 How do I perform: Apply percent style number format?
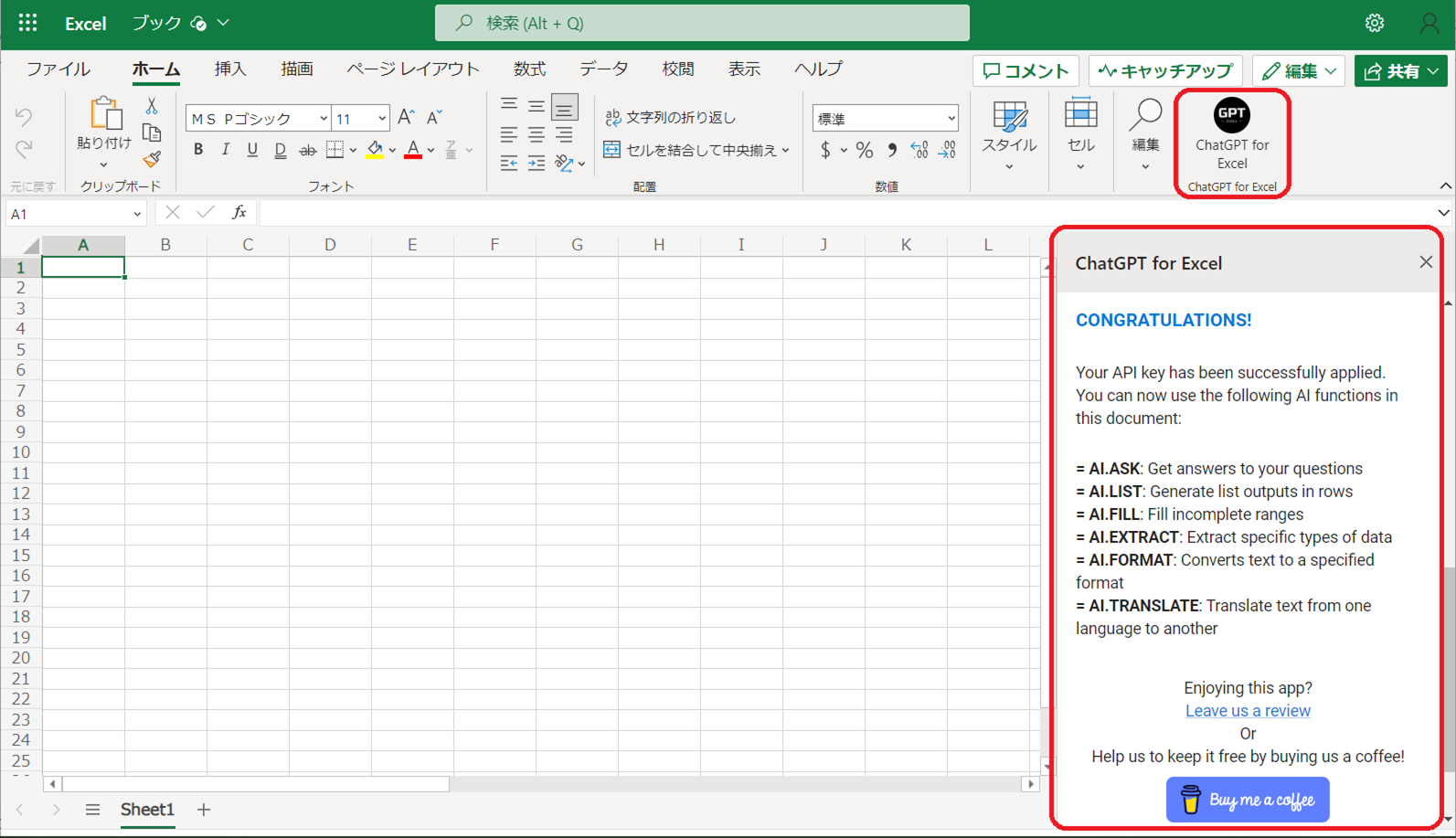pos(864,150)
